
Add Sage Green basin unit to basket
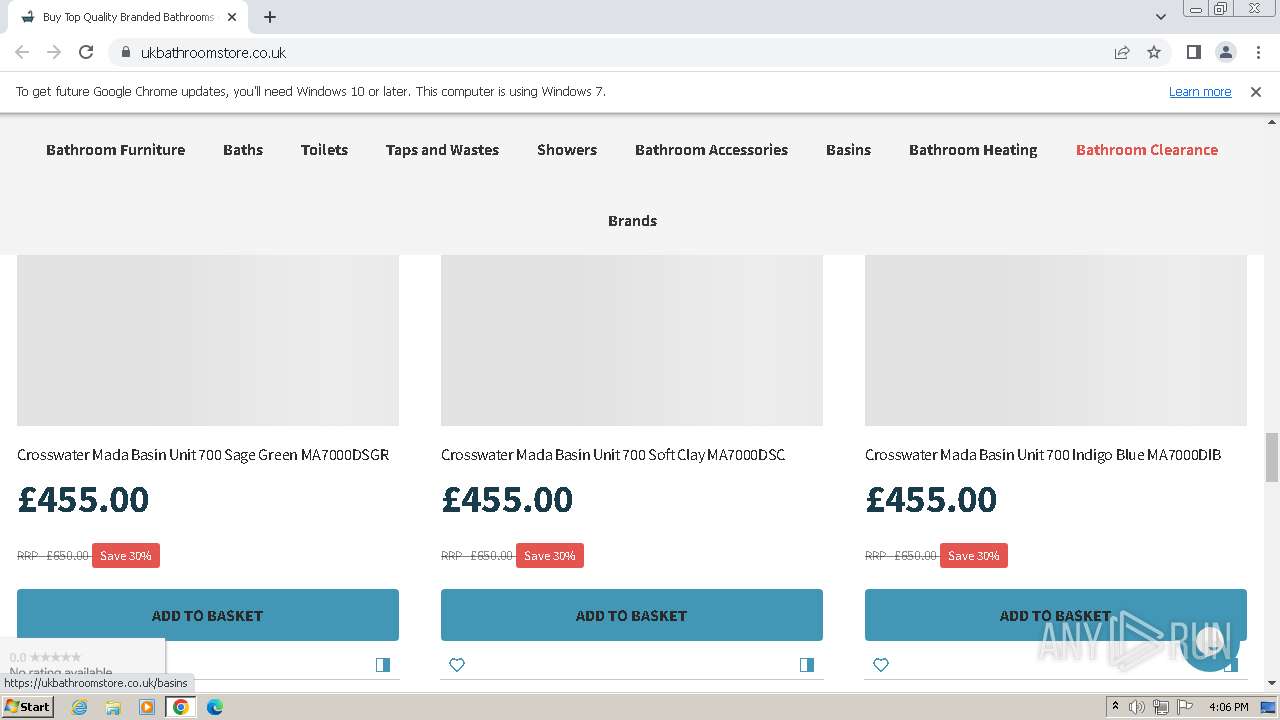point(207,615)
